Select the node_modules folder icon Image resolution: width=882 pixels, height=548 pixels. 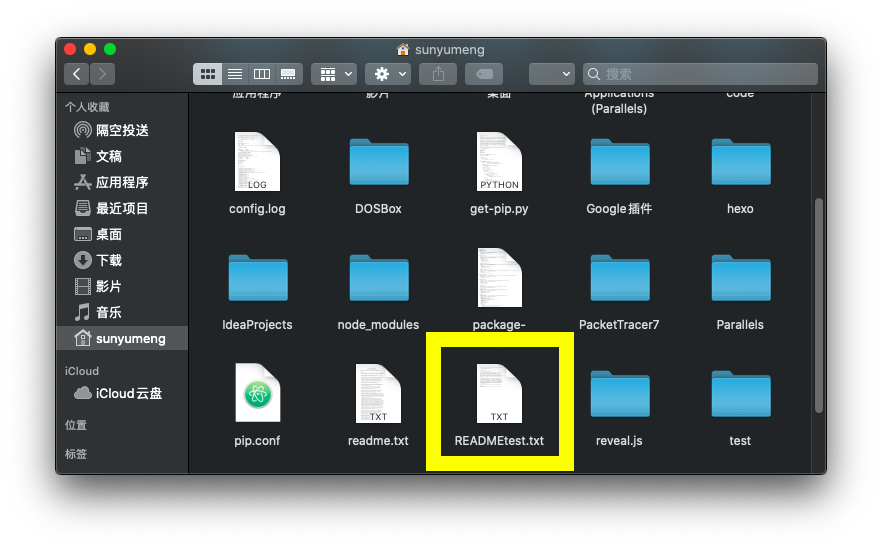click(379, 278)
